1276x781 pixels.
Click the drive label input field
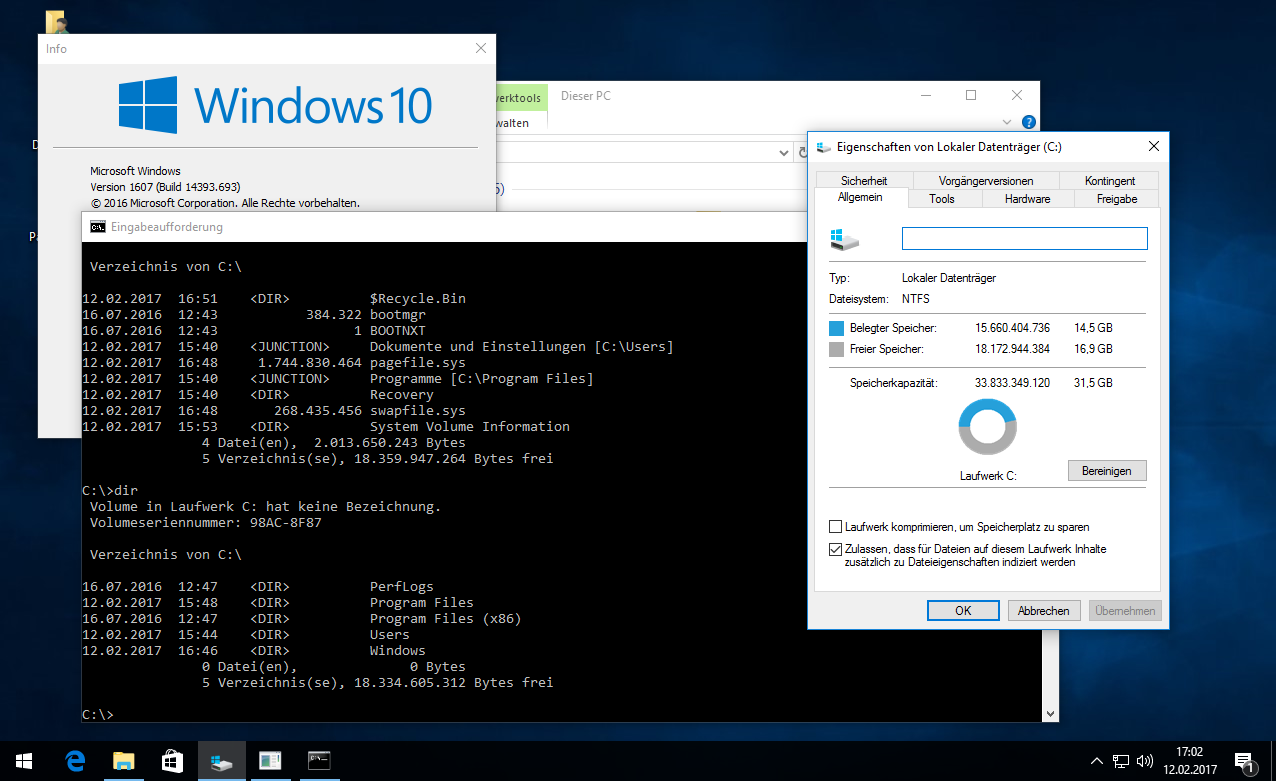click(1025, 238)
